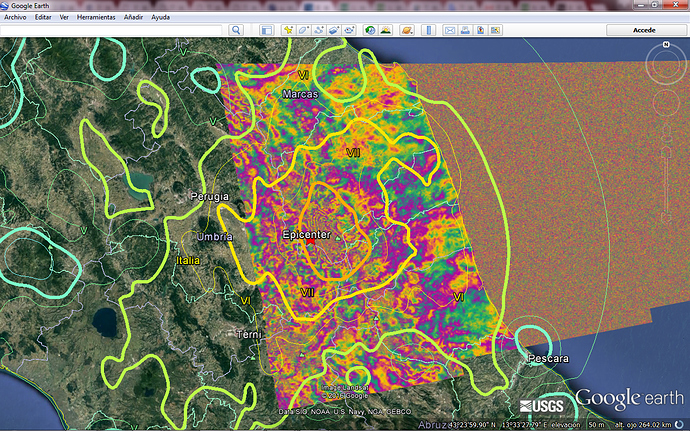
Task: Select the add path tool
Action: tap(319, 30)
